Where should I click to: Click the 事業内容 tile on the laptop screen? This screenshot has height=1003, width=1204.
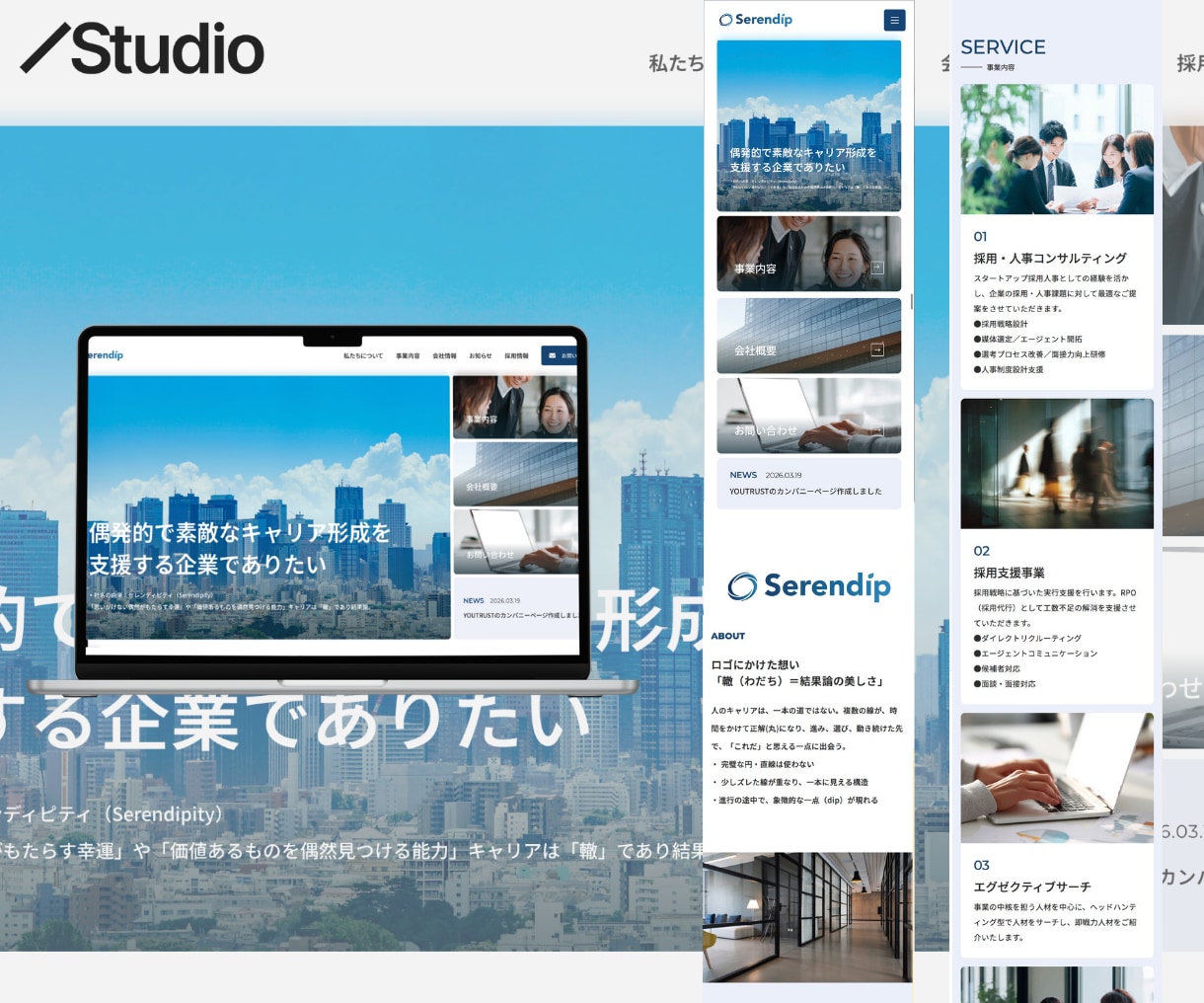pyautogui.click(x=515, y=407)
